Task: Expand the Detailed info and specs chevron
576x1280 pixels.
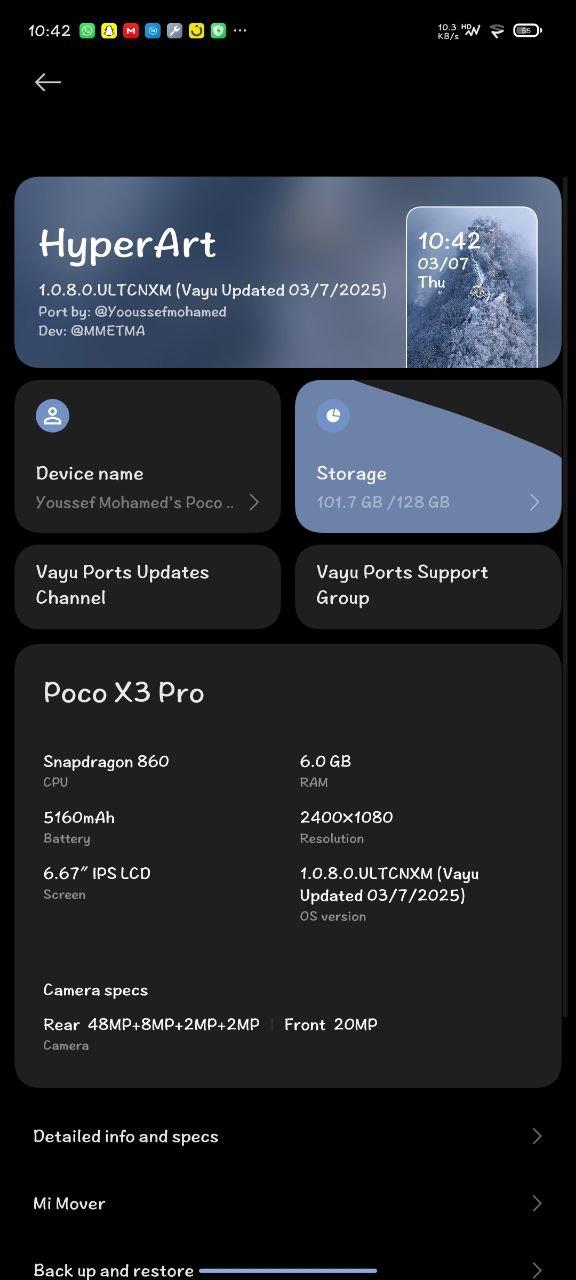Action: tap(537, 1136)
